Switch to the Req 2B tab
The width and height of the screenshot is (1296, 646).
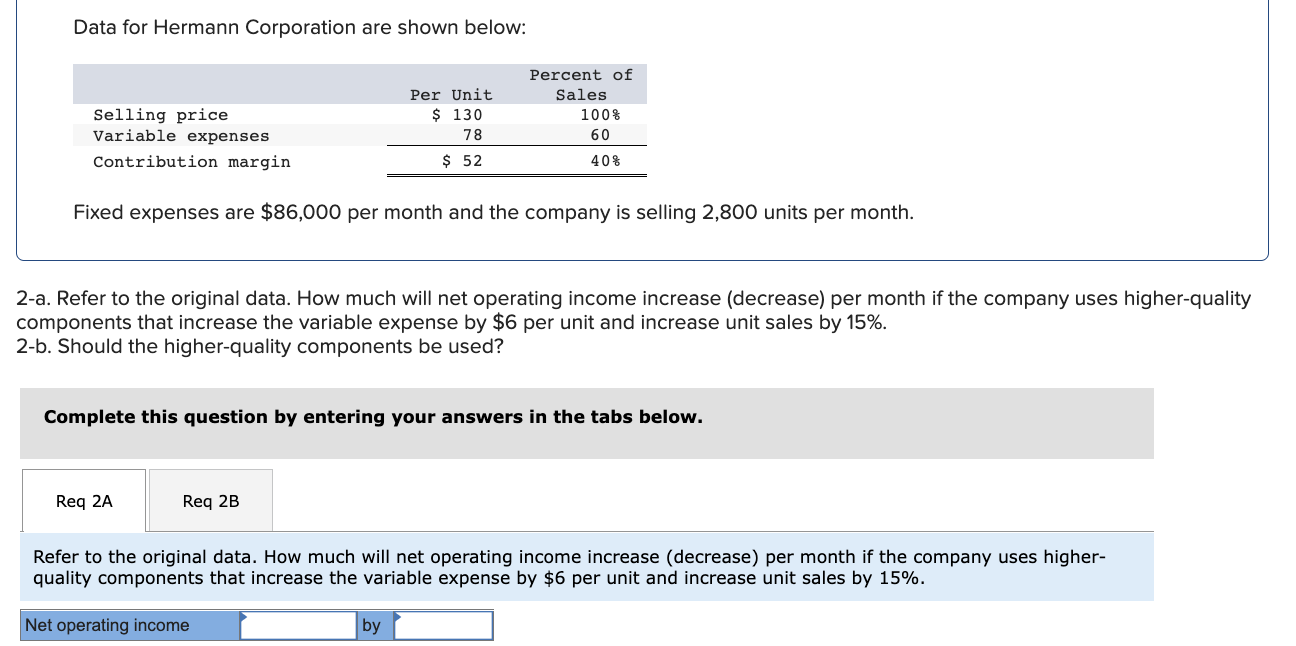[x=209, y=500]
